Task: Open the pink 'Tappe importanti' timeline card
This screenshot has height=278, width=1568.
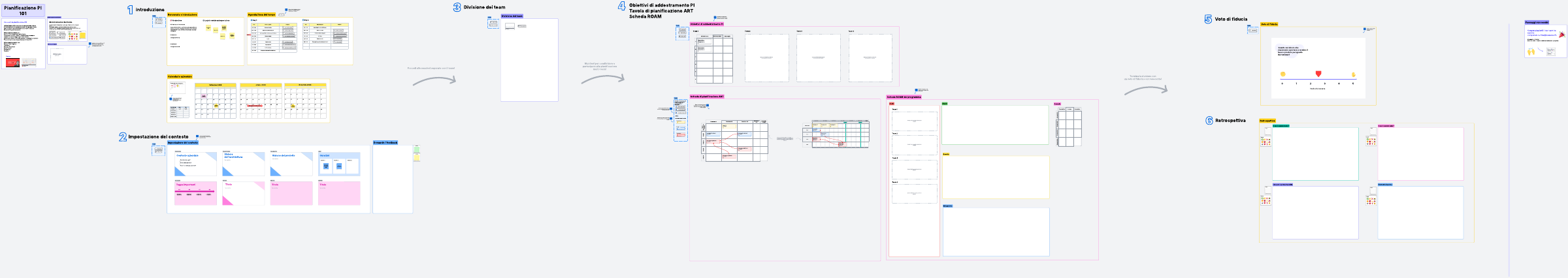Action: tap(195, 193)
